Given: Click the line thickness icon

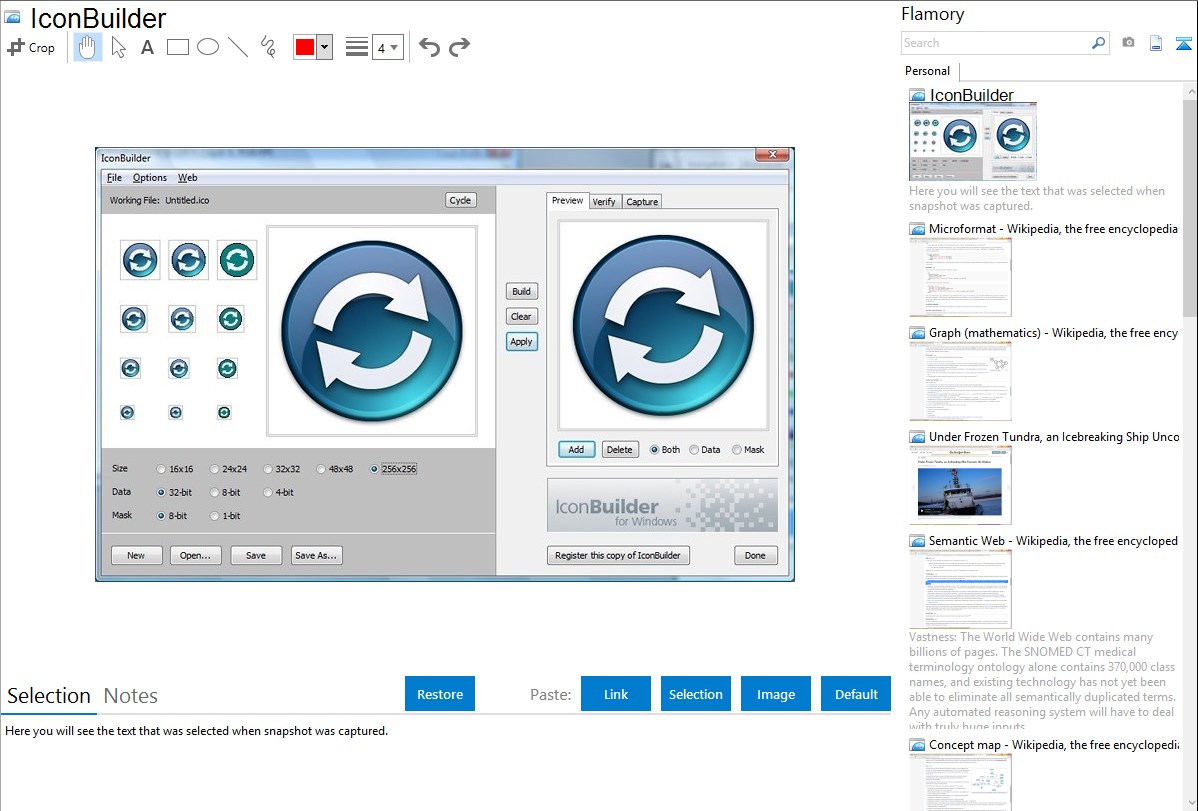Looking at the screenshot, I should (356, 47).
